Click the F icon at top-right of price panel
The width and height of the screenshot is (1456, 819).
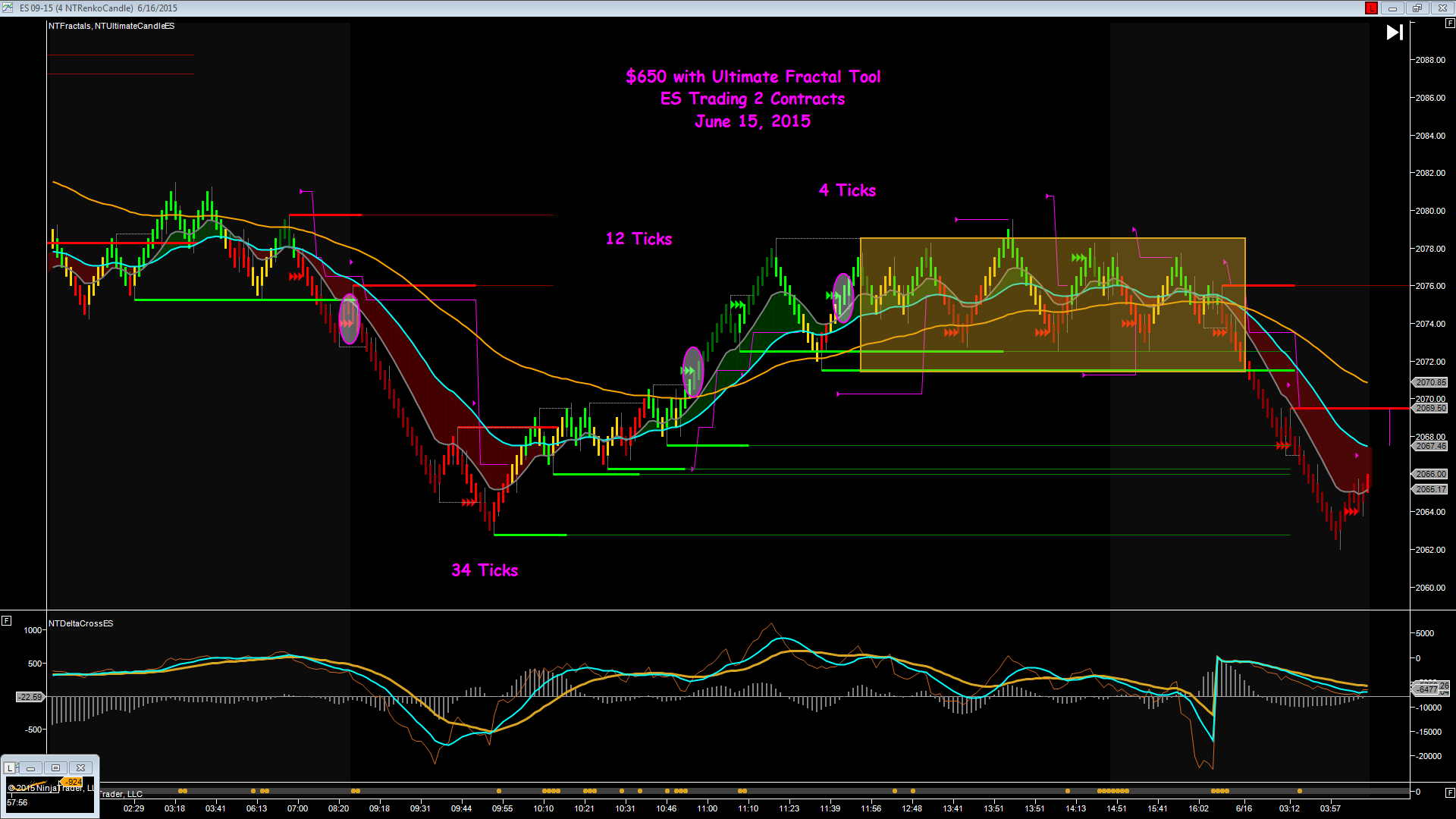coord(1449,24)
